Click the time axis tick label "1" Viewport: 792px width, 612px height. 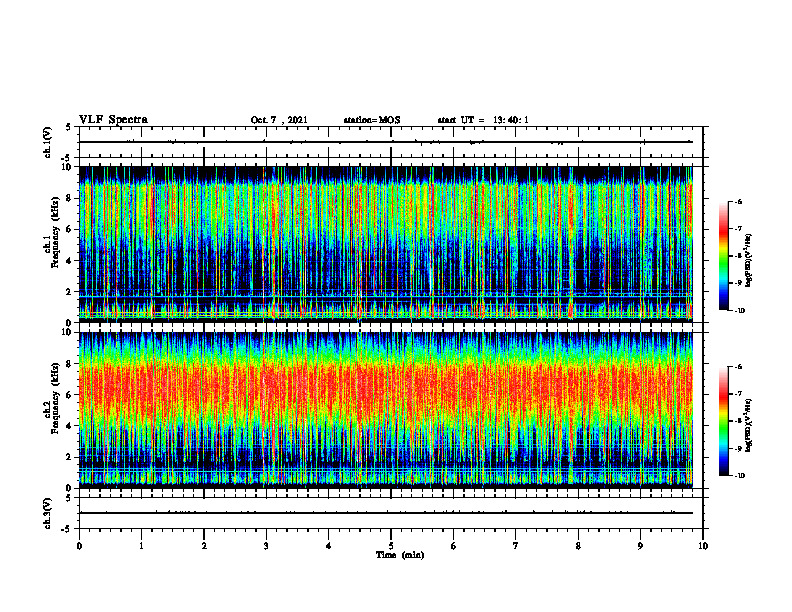click(141, 546)
